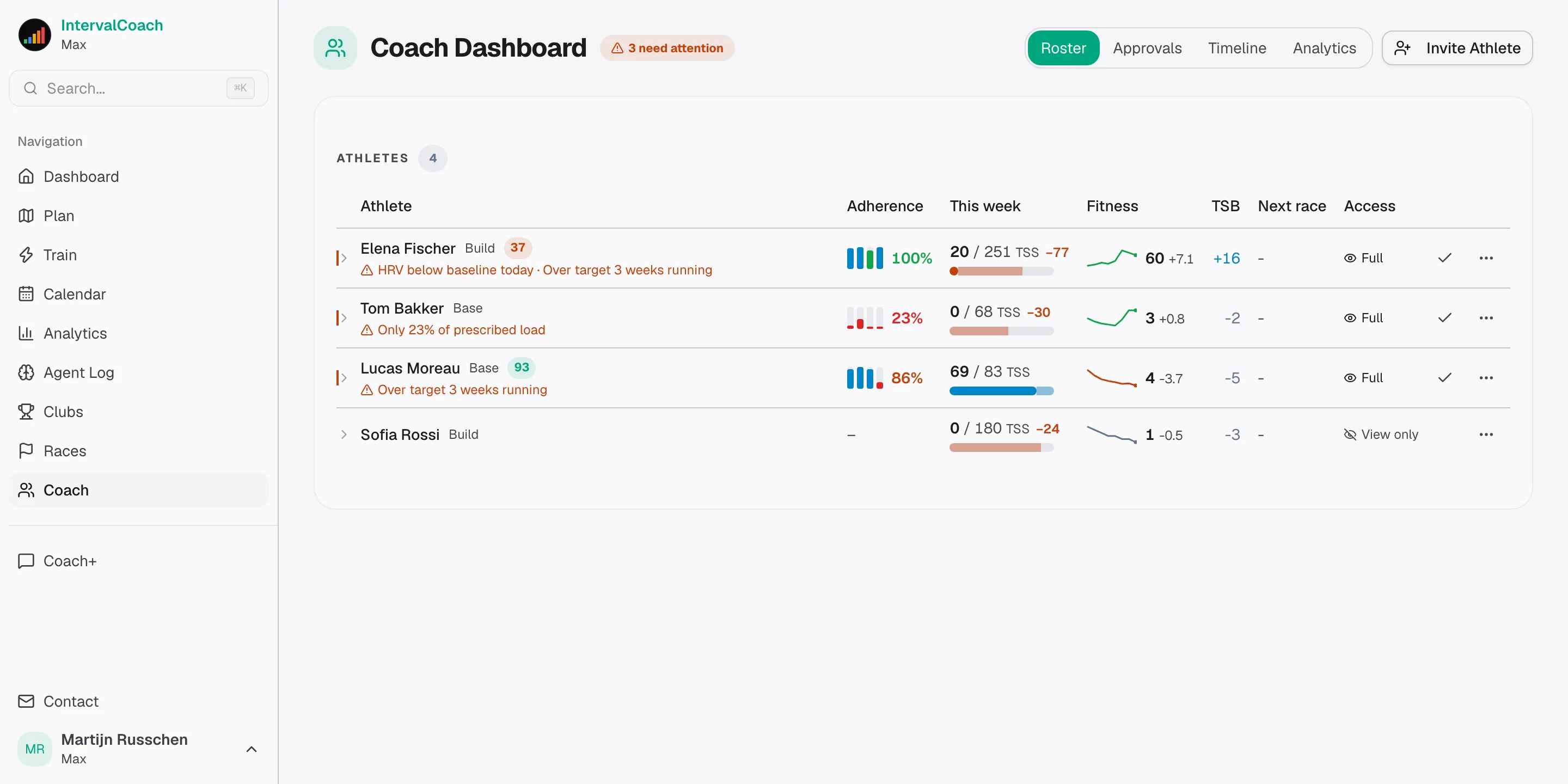Click the MR user avatar
1568x784 pixels.
click(x=35, y=749)
